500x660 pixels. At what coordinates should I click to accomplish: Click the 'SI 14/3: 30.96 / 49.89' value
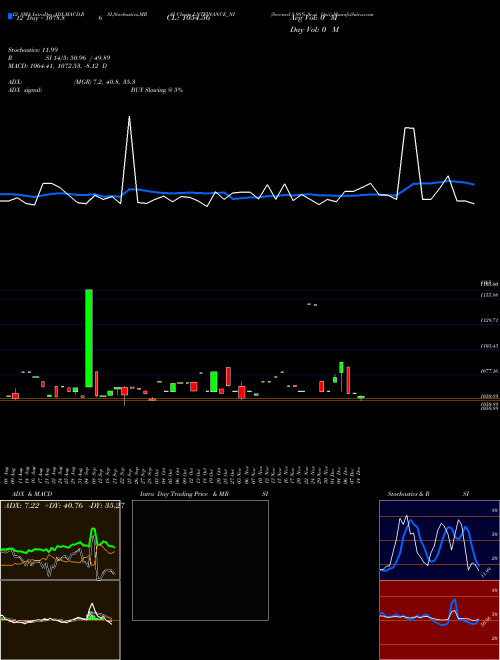(x=78, y=58)
